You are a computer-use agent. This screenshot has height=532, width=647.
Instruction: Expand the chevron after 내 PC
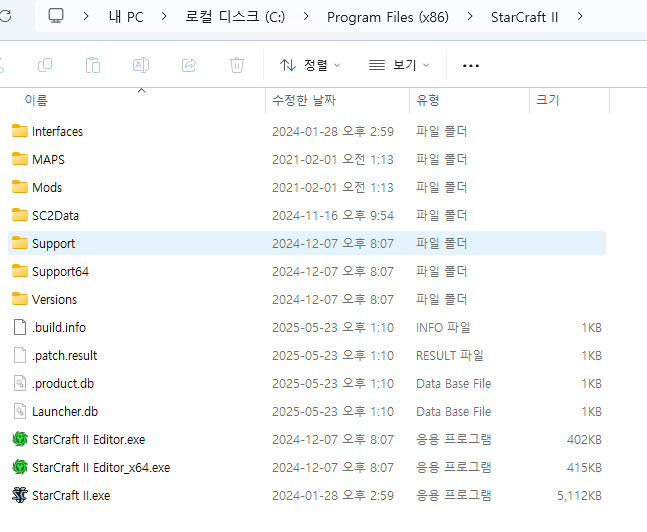coord(164,17)
